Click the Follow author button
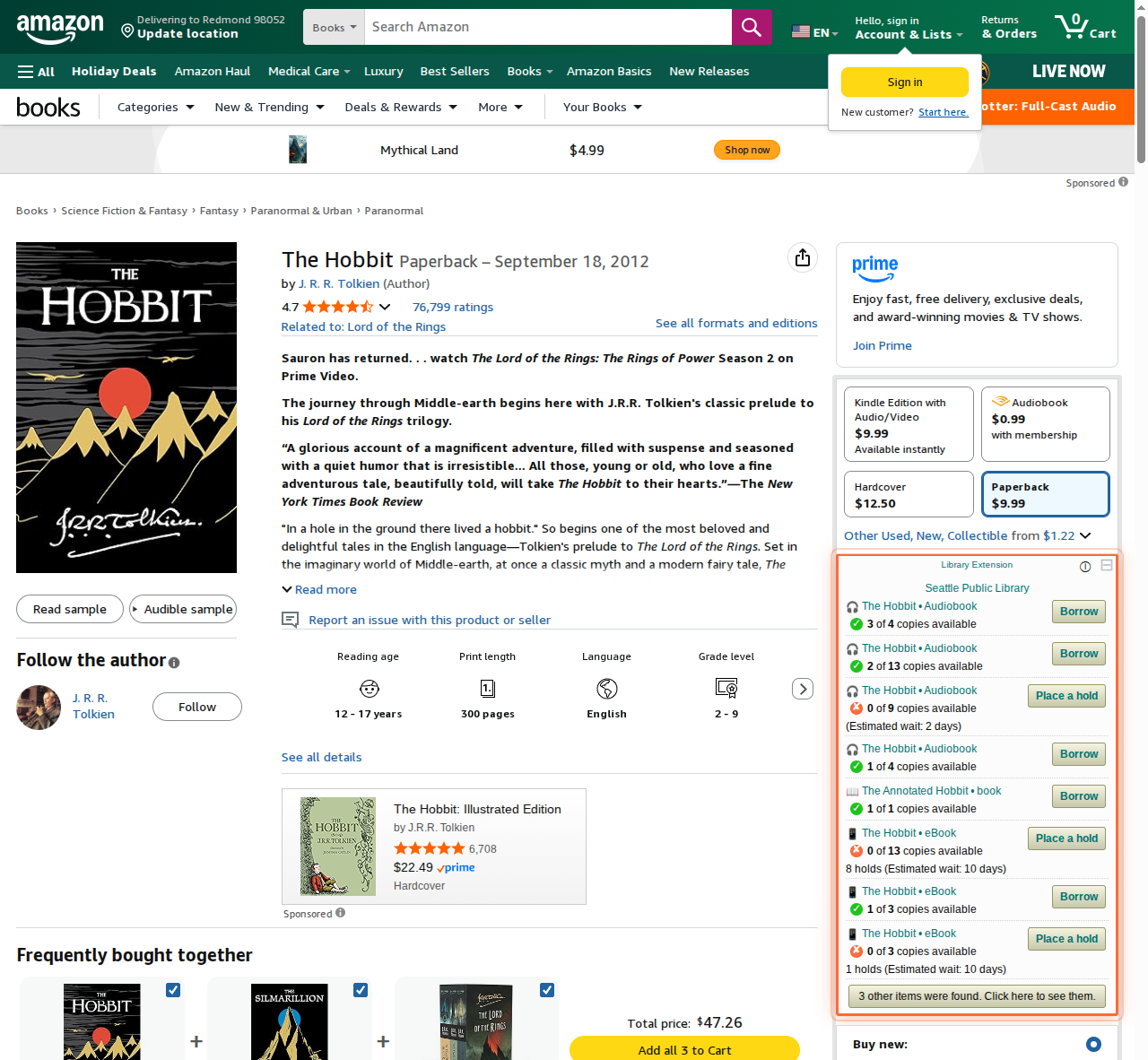Viewport: 1148px width, 1060px height. [x=197, y=707]
